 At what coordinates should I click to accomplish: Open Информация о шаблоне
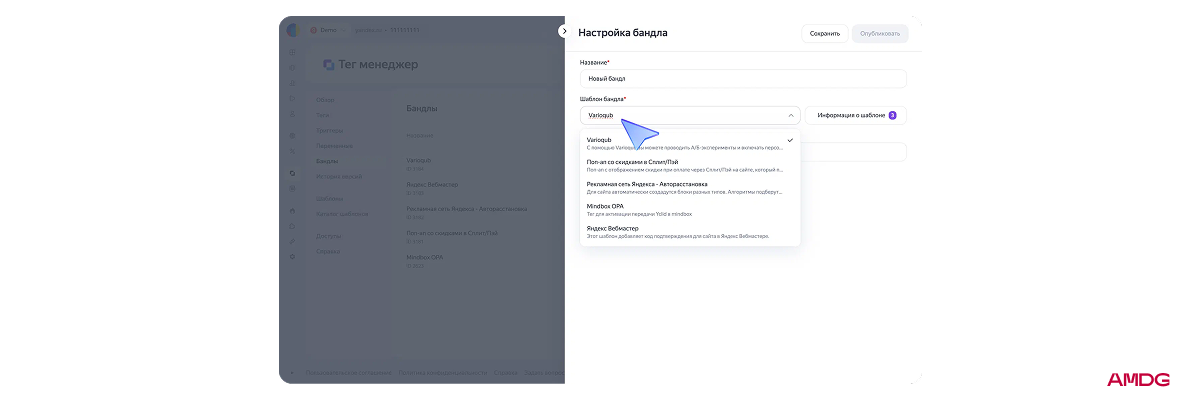coord(856,115)
